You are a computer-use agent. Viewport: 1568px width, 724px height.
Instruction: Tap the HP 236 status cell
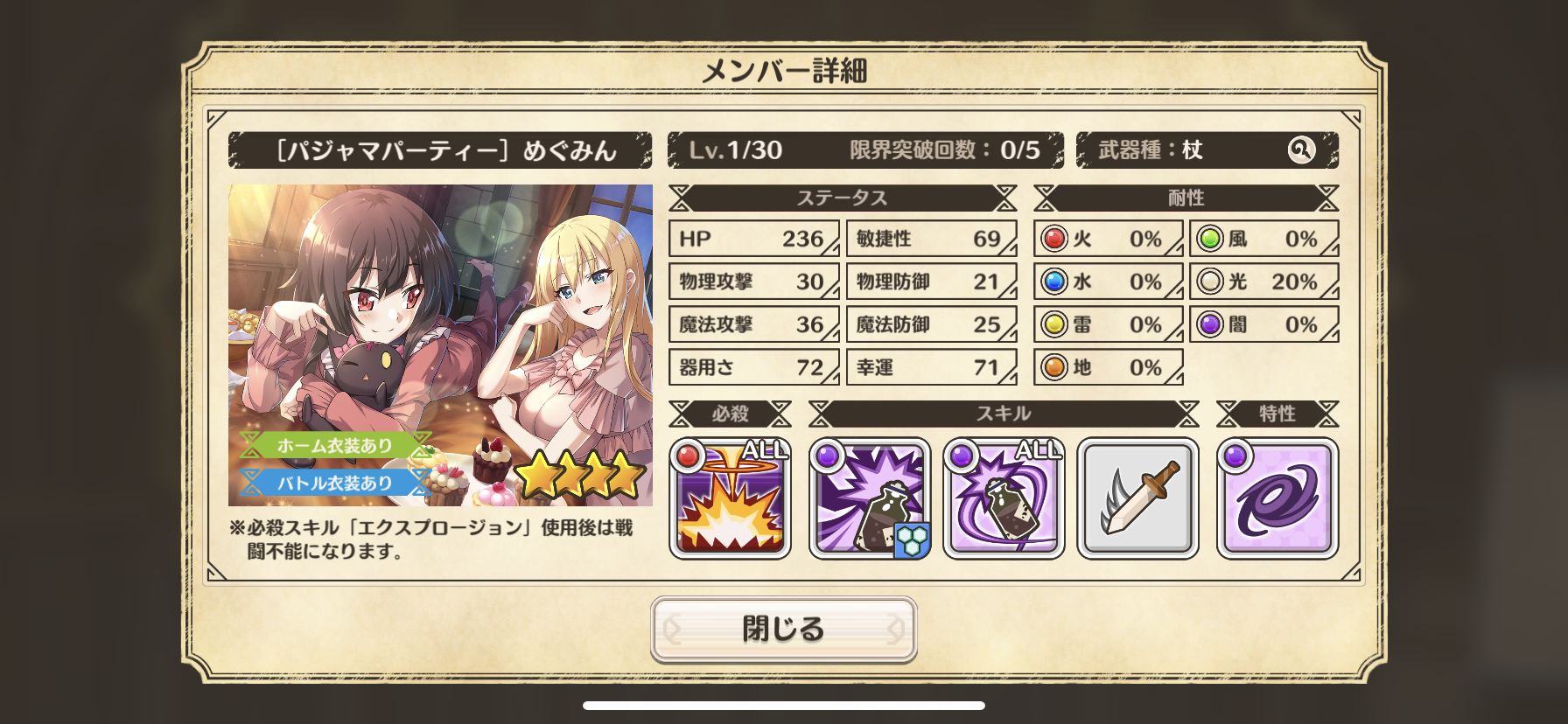754,239
